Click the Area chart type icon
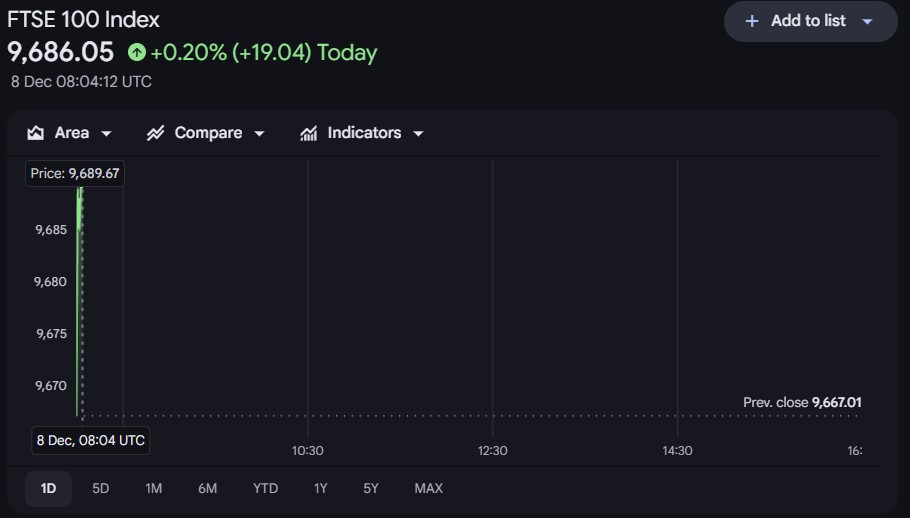Screen dimensions: 910x518 [x=35, y=133]
